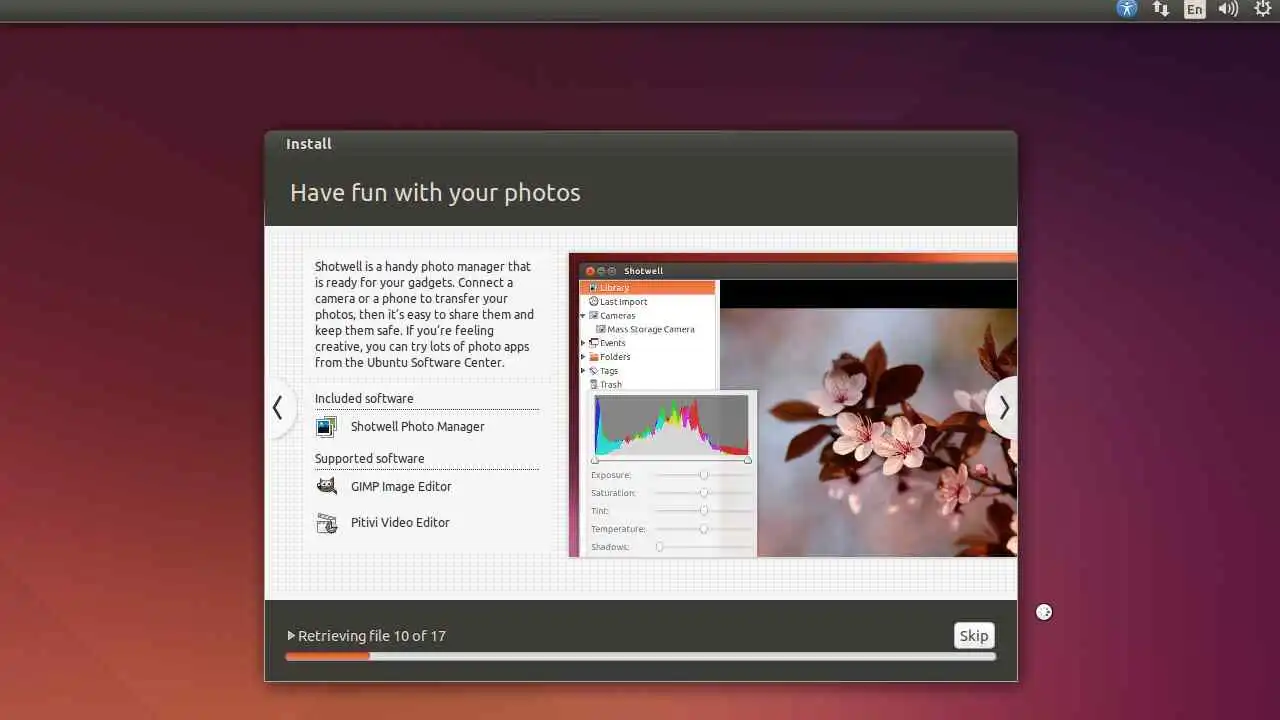The width and height of the screenshot is (1280, 720).
Task: Open the En keyboard layout indicator
Action: coord(1194,10)
